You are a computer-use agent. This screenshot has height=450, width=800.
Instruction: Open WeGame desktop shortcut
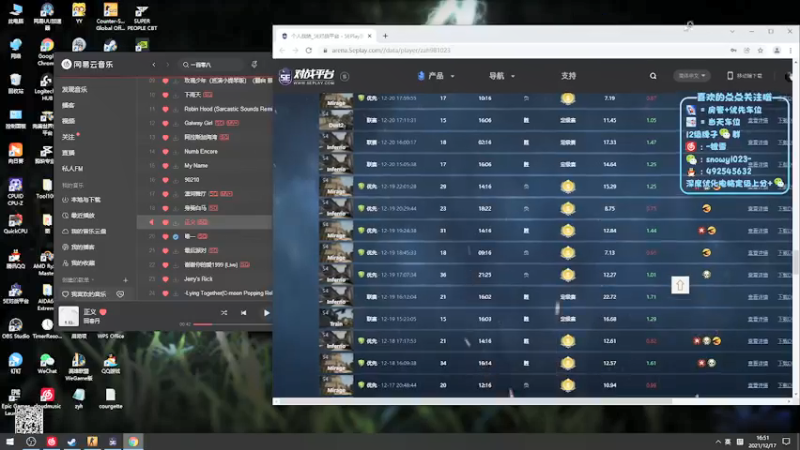[79, 366]
